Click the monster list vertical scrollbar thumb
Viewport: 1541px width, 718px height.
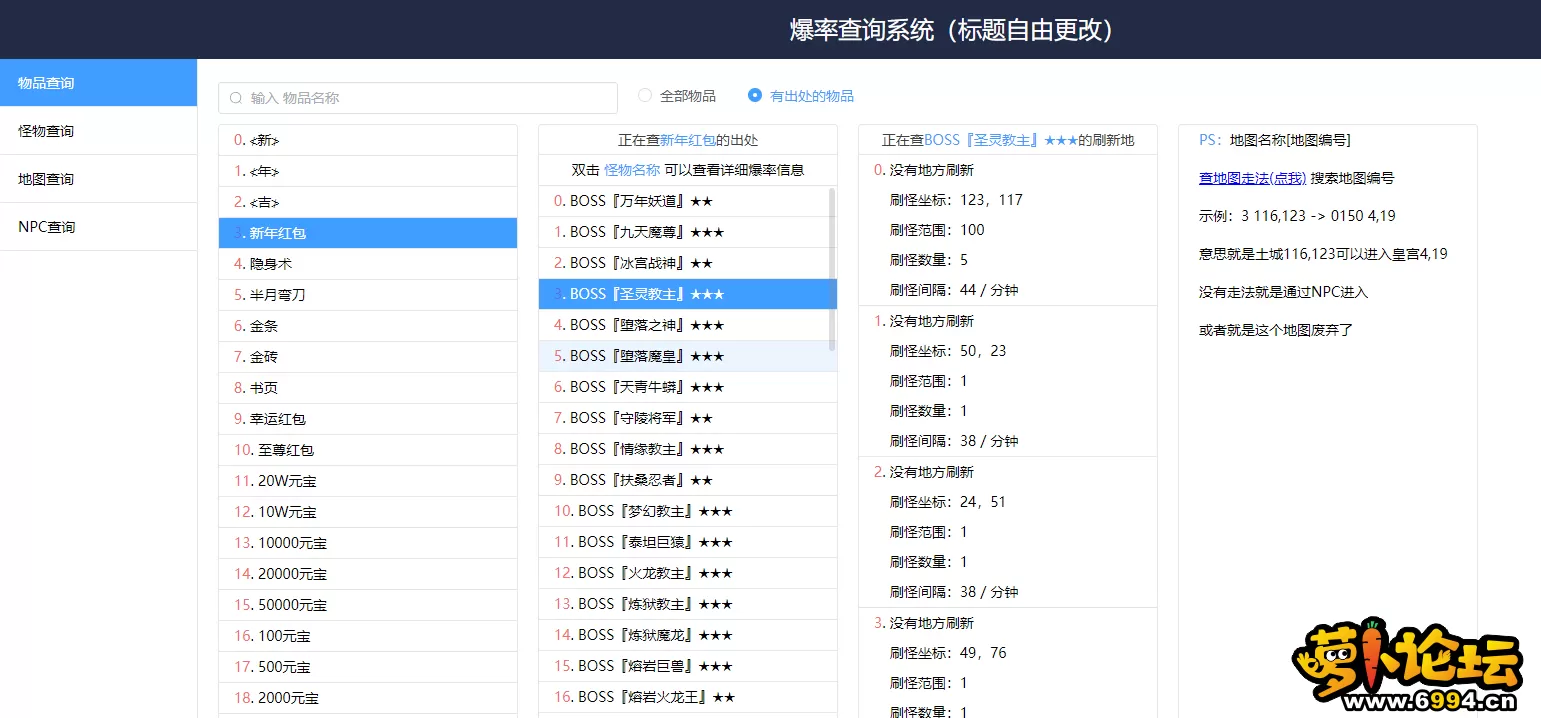click(x=832, y=269)
